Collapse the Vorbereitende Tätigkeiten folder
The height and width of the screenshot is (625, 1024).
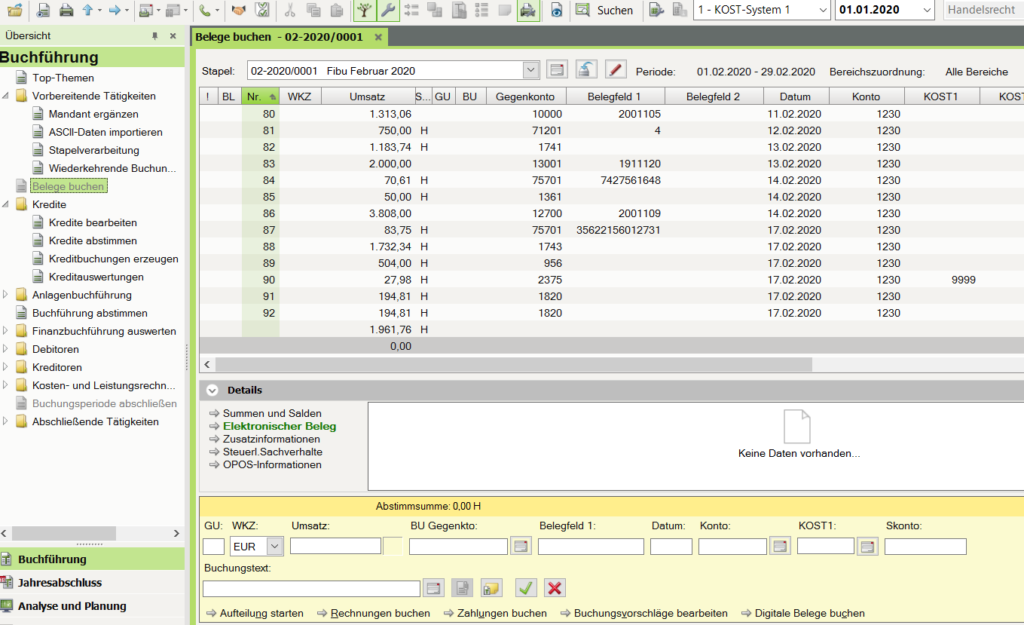click(x=6, y=96)
